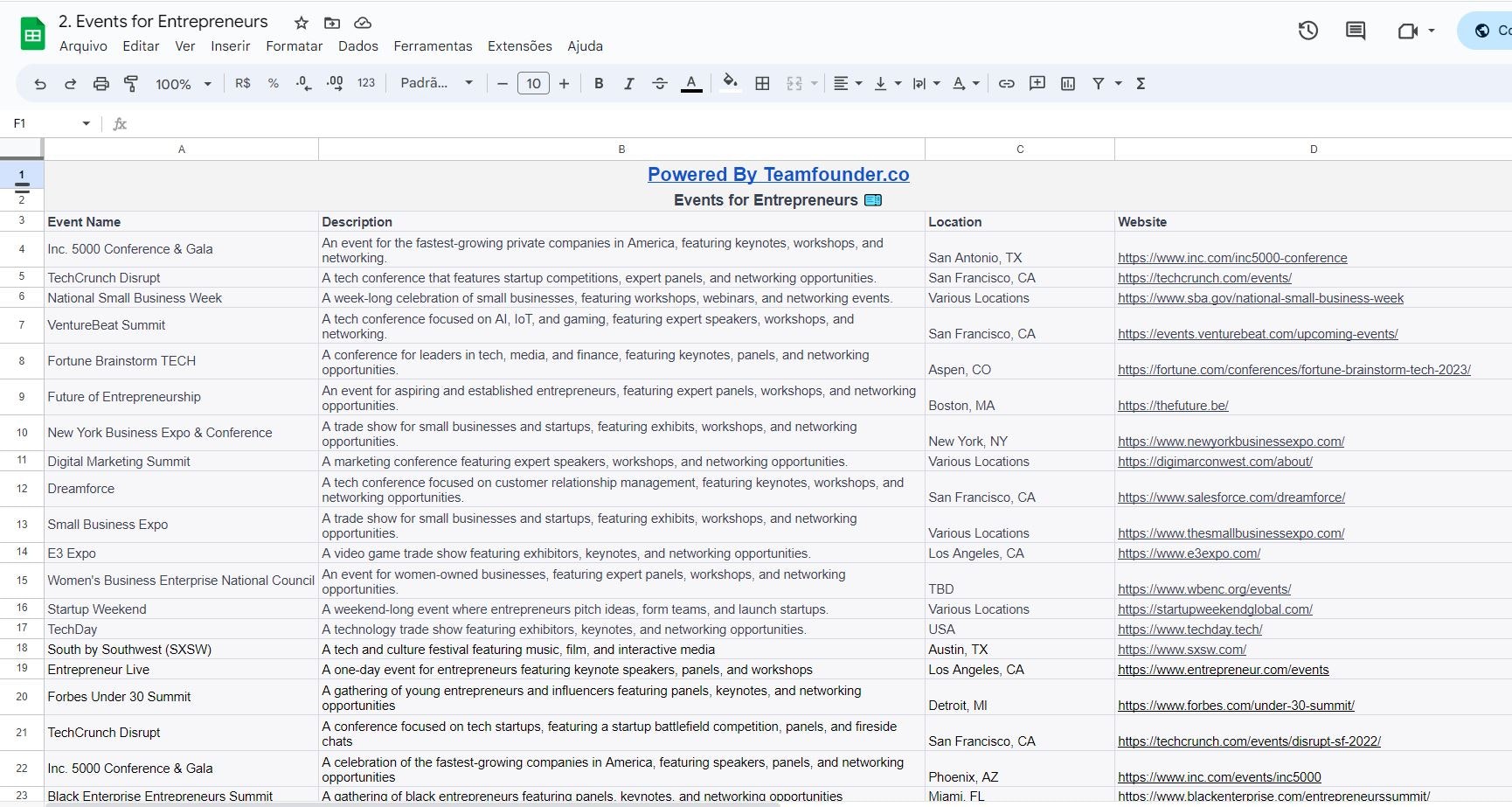Viewport: 1512px width, 807px height.
Task: Edit the font size field
Action: [533, 84]
